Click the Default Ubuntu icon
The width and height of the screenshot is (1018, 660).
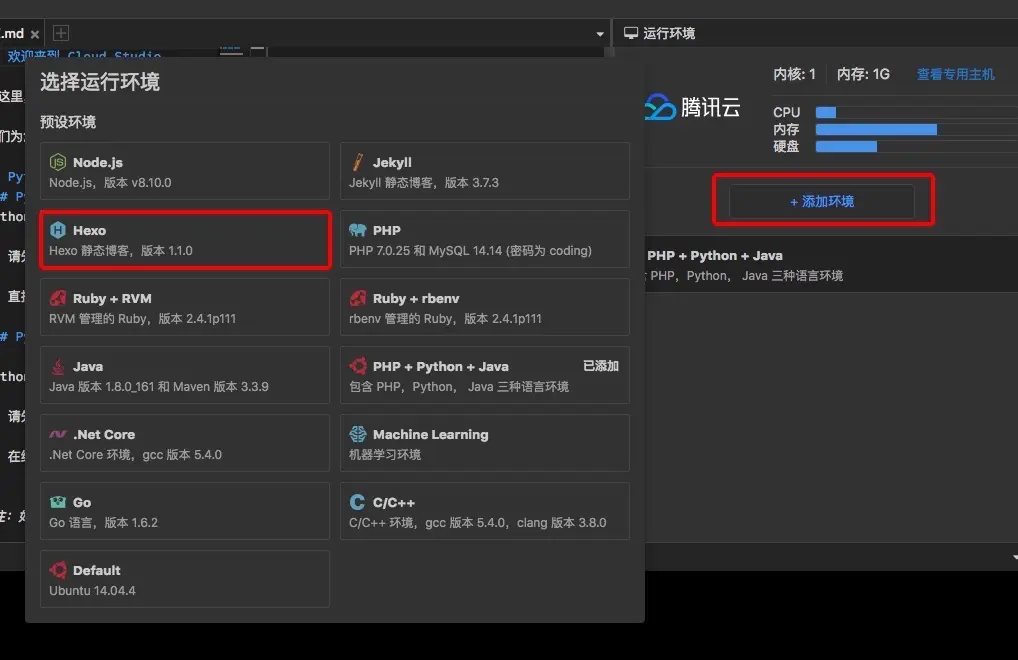(58, 570)
